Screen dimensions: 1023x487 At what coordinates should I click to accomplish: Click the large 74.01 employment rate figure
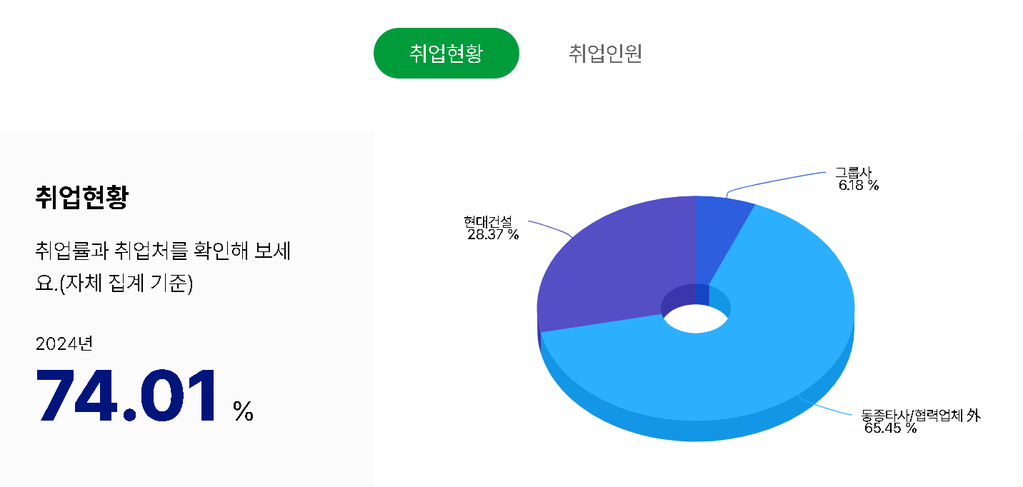(x=127, y=398)
